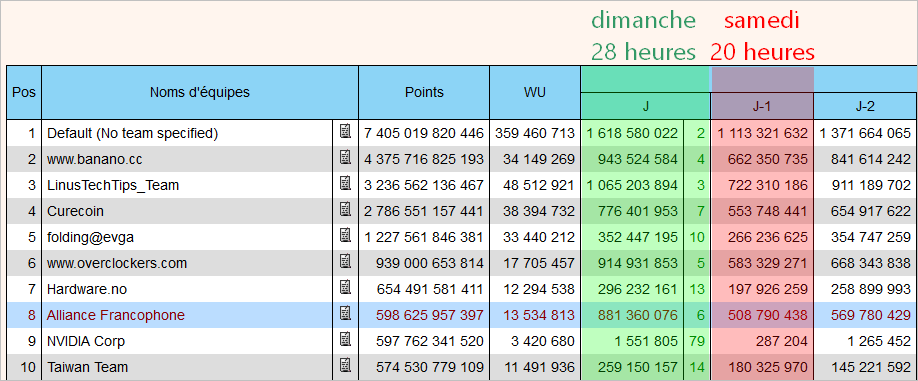Click the Noms d'équipes header

(200, 92)
